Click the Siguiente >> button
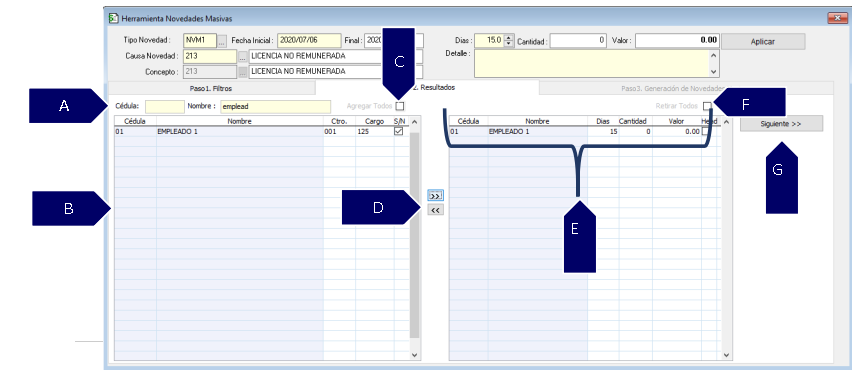This screenshot has width=865, height=378. click(x=781, y=124)
